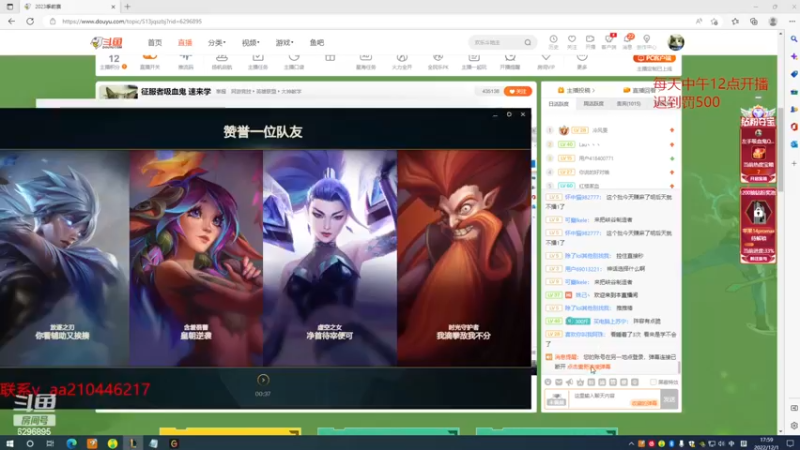This screenshot has width=800, height=450.
Task: Click the chat message input field
Action: (616, 399)
